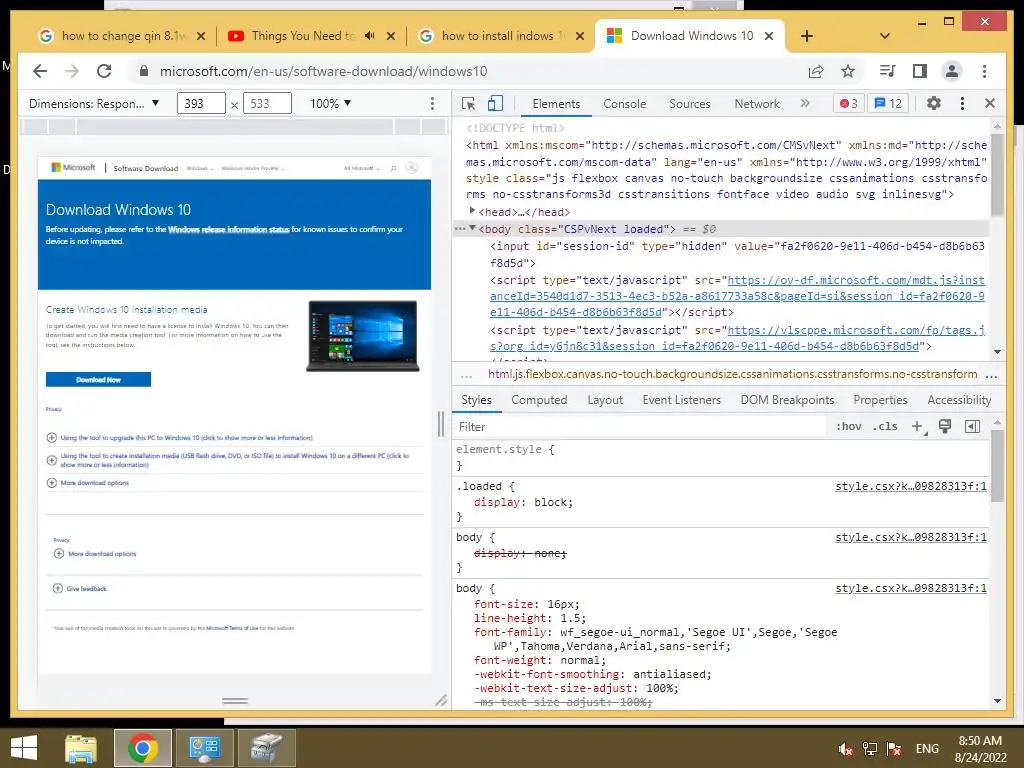Image resolution: width=1024 pixels, height=768 pixels.
Task: Open the media control playlist icon
Action: tap(888, 71)
